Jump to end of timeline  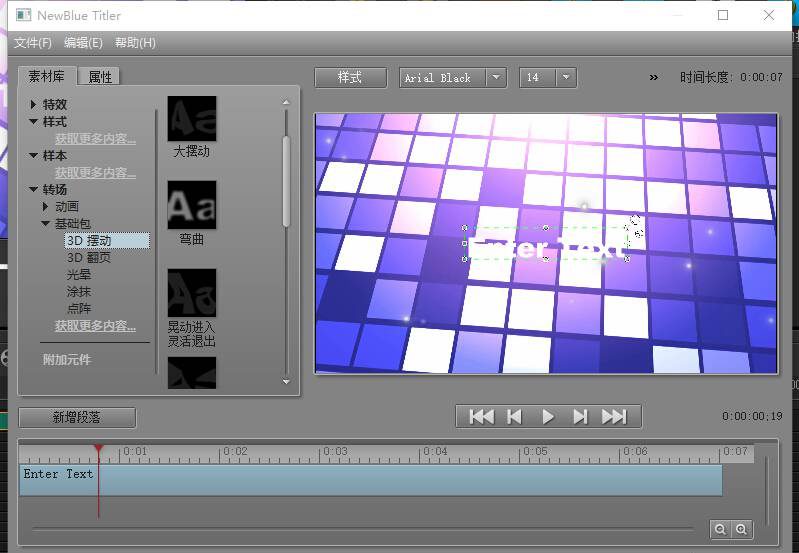[x=614, y=417]
